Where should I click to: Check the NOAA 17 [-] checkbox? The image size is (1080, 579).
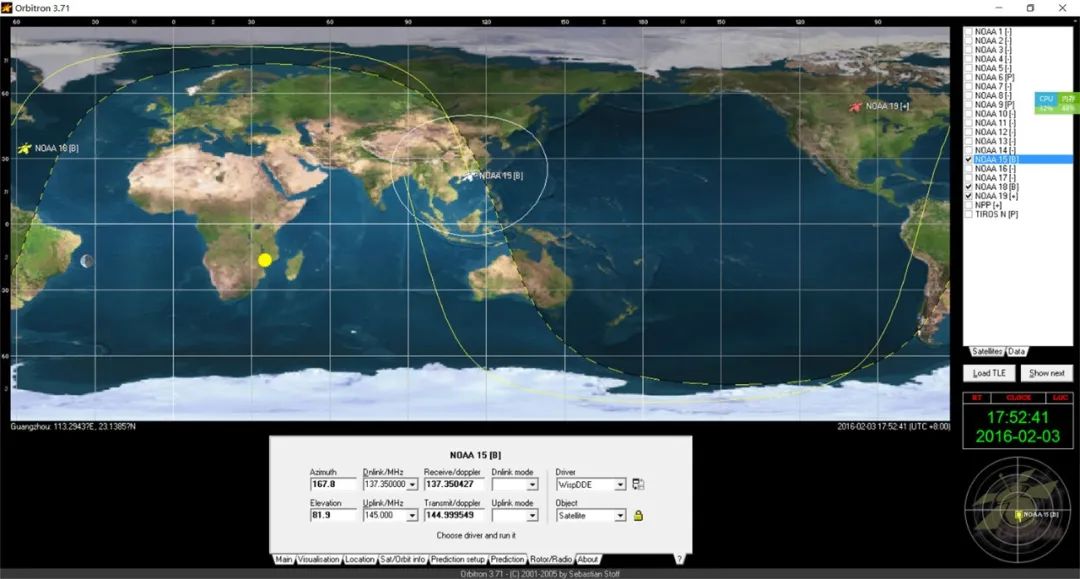969,178
